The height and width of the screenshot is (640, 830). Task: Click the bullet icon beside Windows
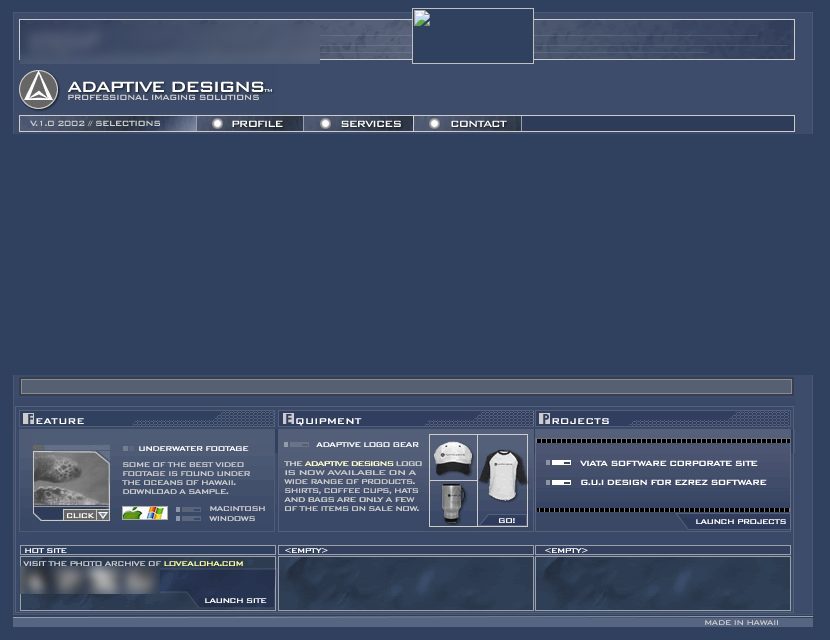click(x=189, y=519)
